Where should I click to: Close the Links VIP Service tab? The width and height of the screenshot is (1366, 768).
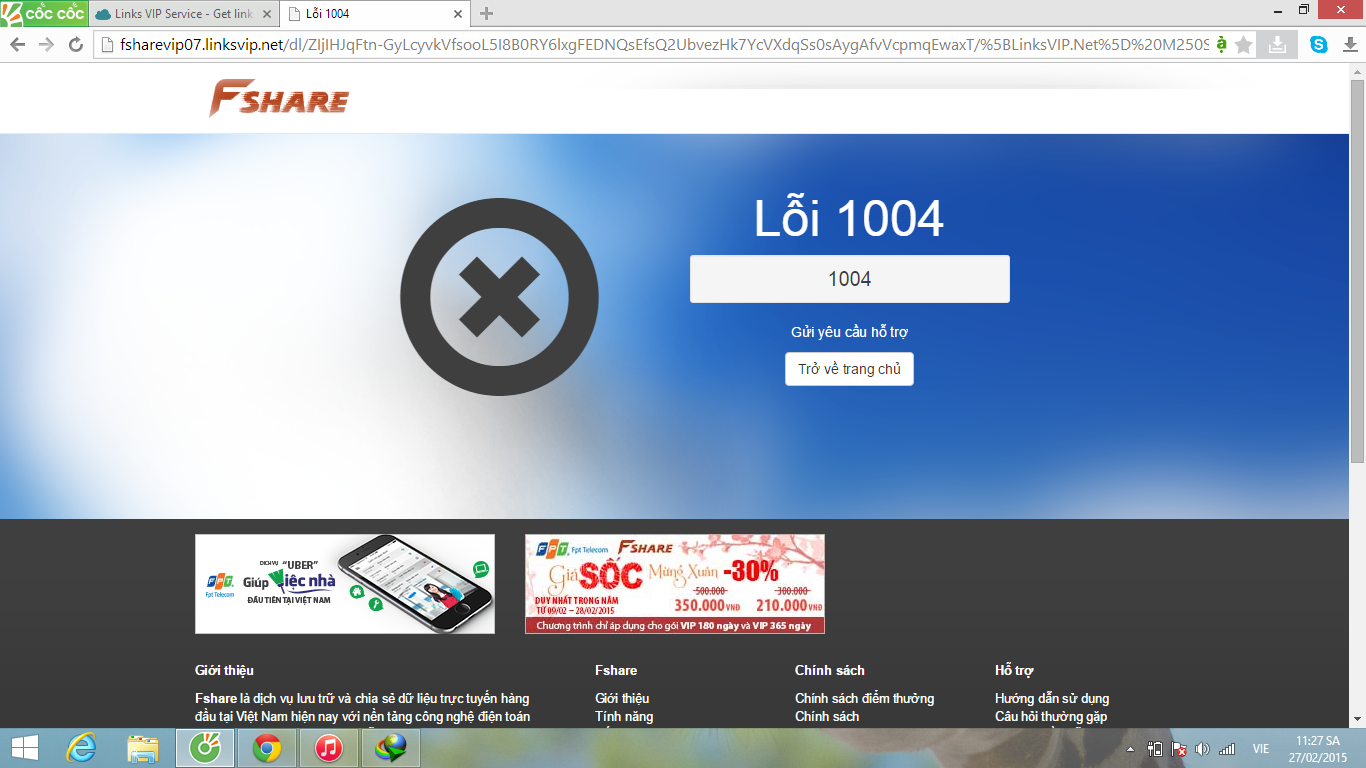pyautogui.click(x=266, y=14)
